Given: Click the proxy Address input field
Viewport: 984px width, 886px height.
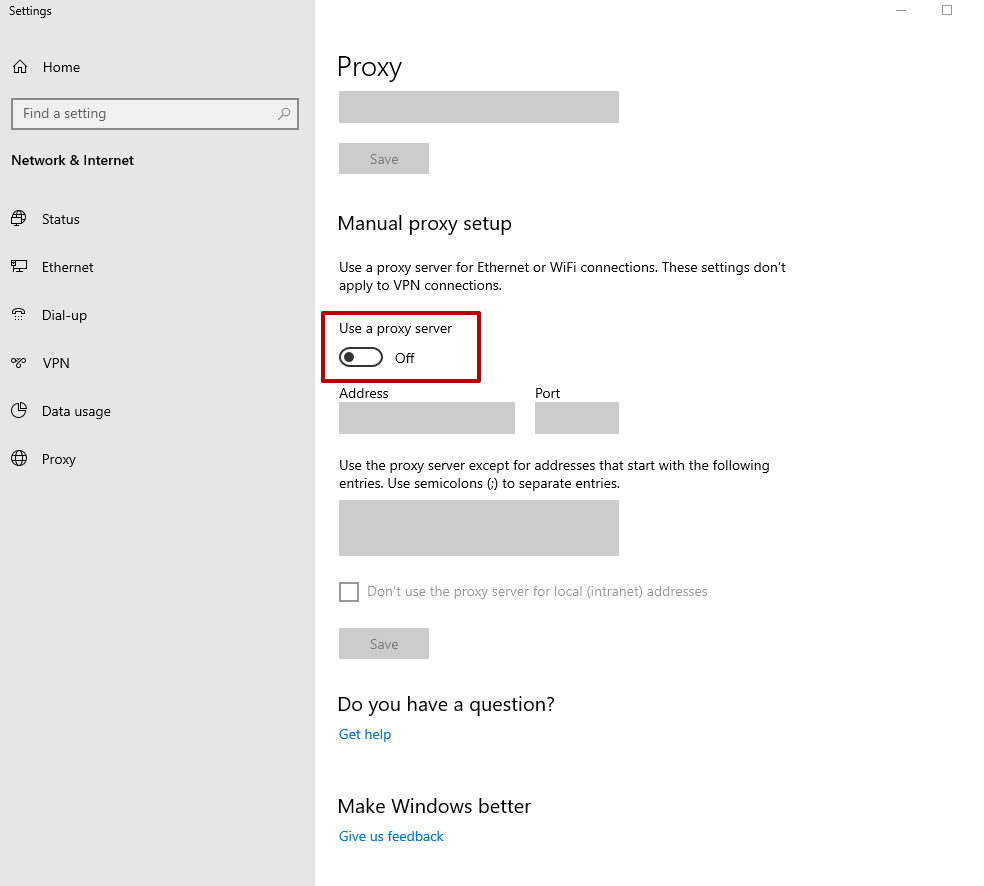Looking at the screenshot, I should coord(427,418).
